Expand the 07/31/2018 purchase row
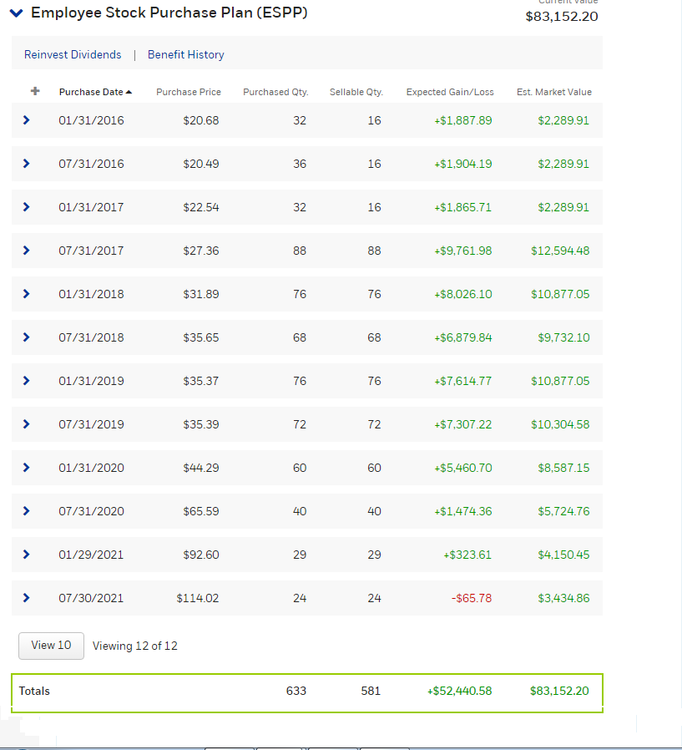This screenshot has height=750, width=682. click(x=26, y=337)
